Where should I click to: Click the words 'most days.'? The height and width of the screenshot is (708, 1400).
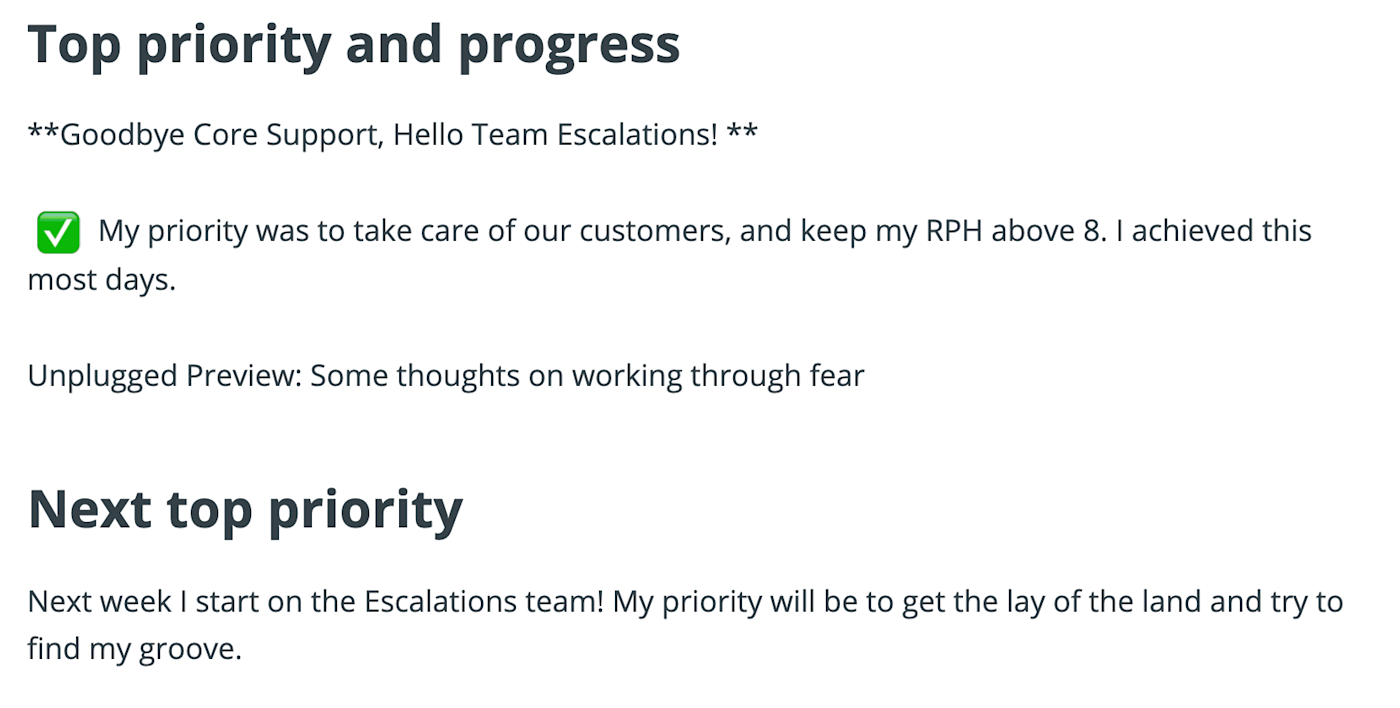pos(102,280)
